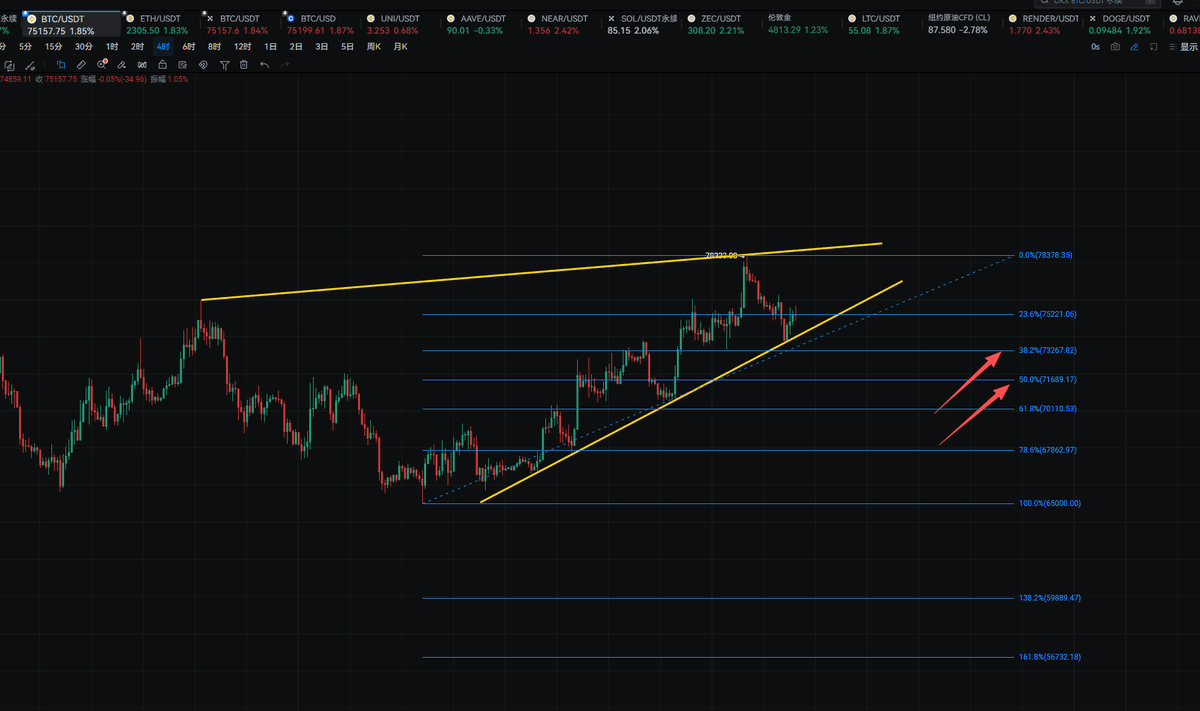Screen dimensions: 1200x711
Task: Click the zoom-in magnifier tool
Action: coord(102,65)
